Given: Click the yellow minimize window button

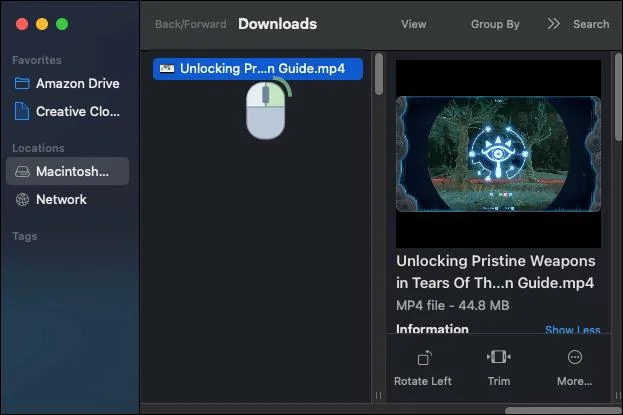Looking at the screenshot, I should (x=42, y=24).
